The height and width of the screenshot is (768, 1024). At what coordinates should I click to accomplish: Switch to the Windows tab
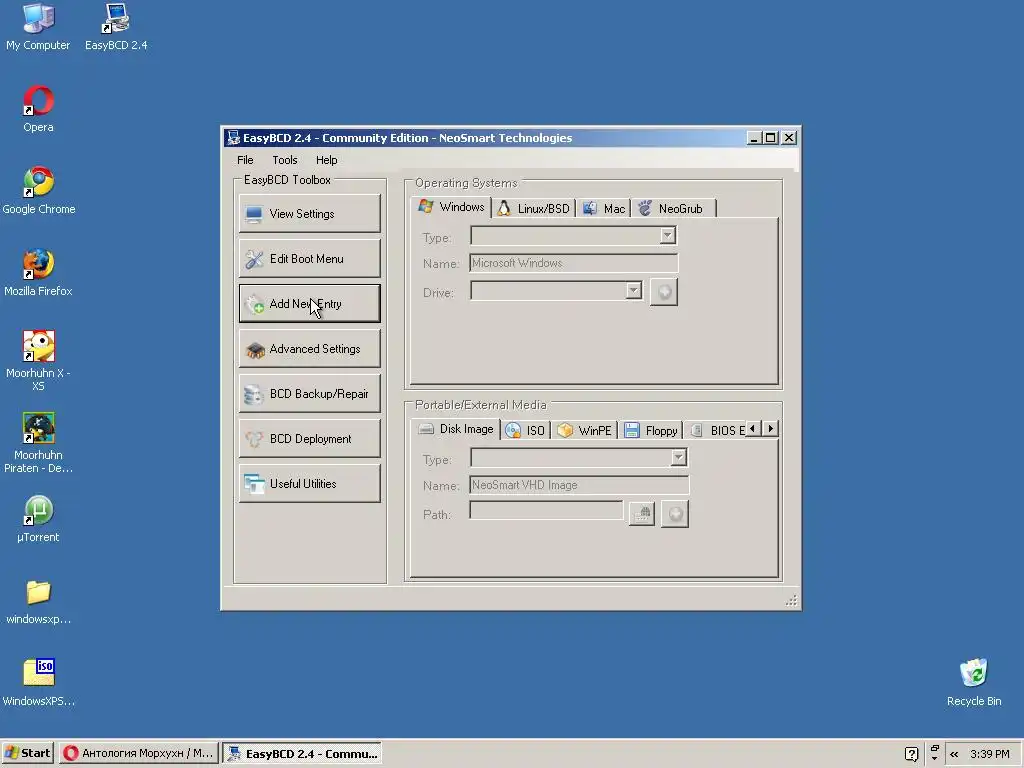click(x=452, y=208)
